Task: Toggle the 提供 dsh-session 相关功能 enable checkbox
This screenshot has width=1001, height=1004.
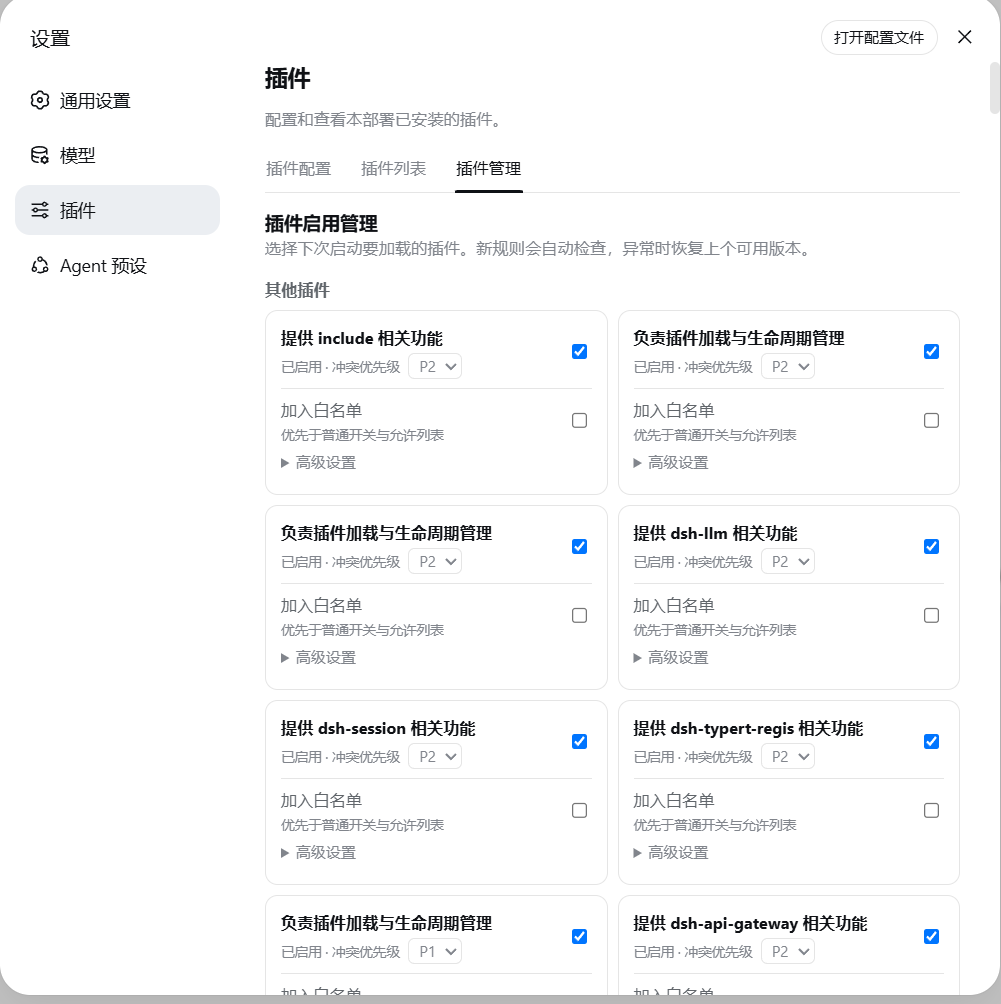Action: pyautogui.click(x=579, y=741)
